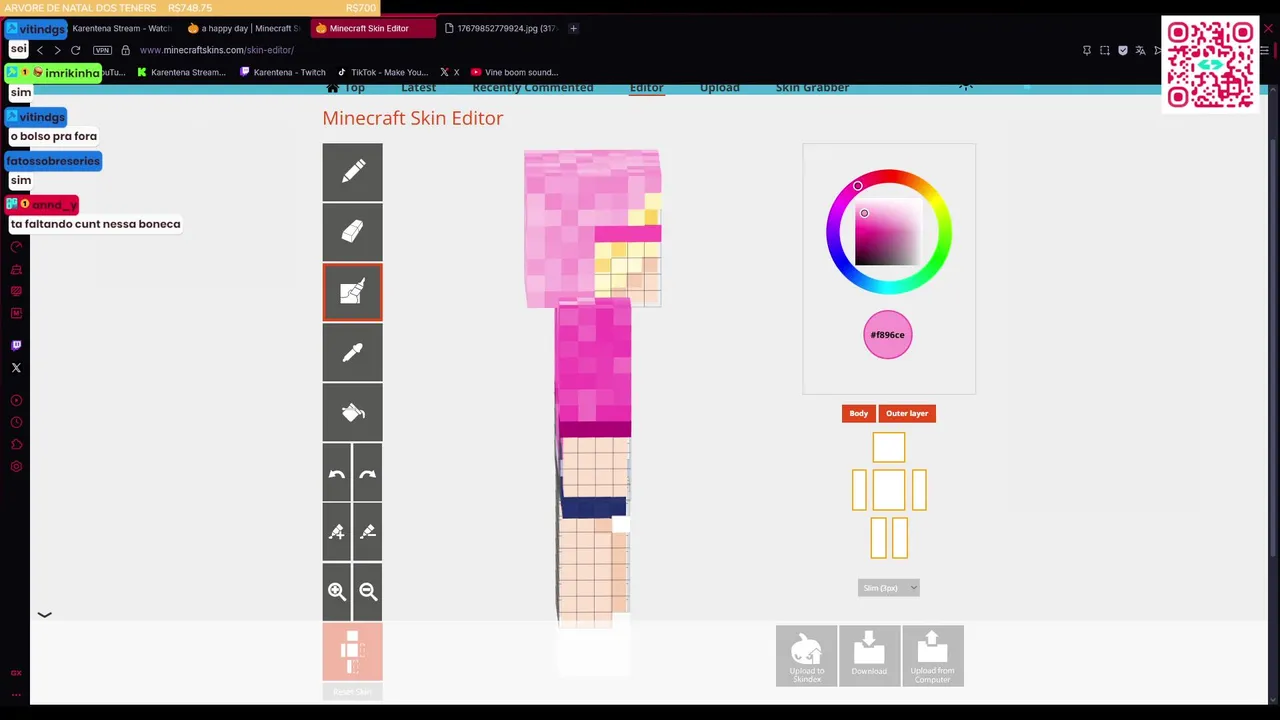This screenshot has width=1280, height=720.
Task: Toggle the diagram's left-side leg visibility
Action: (x=879, y=537)
